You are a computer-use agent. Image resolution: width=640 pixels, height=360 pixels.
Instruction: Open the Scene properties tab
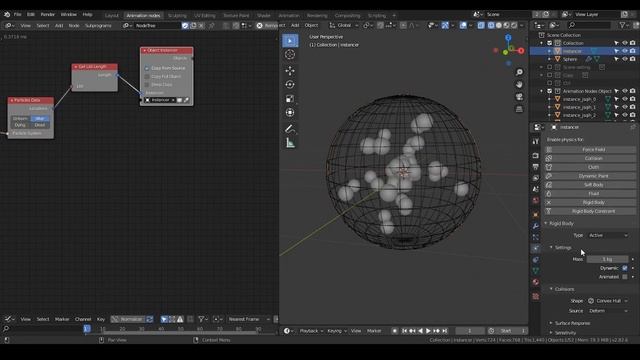(536, 189)
